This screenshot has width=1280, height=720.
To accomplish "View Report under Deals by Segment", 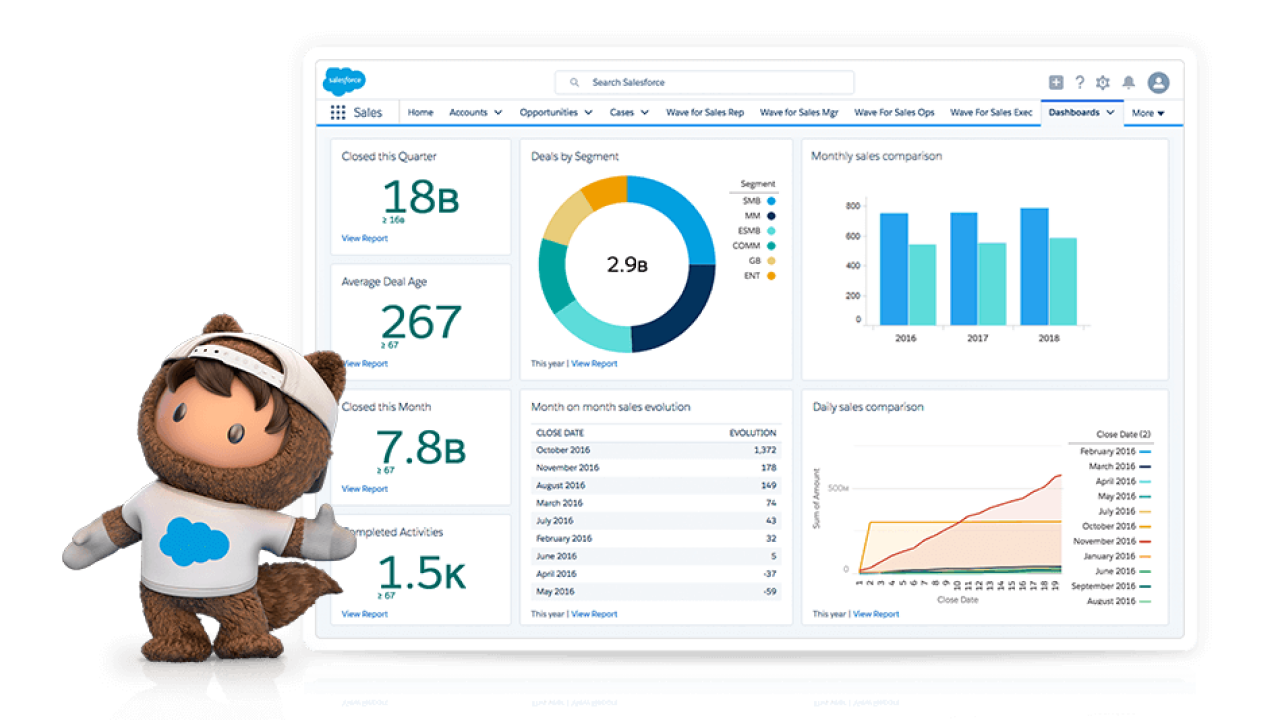I will coord(594,364).
